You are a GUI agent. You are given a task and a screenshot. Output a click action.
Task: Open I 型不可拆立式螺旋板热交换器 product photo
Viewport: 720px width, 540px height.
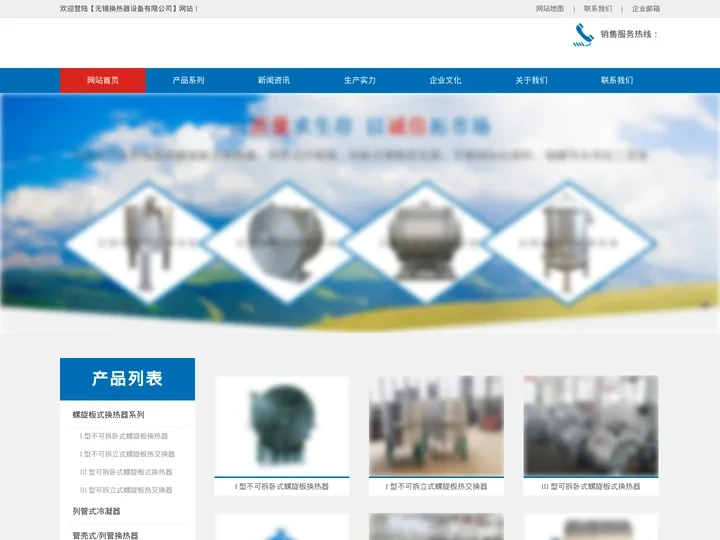436,426
